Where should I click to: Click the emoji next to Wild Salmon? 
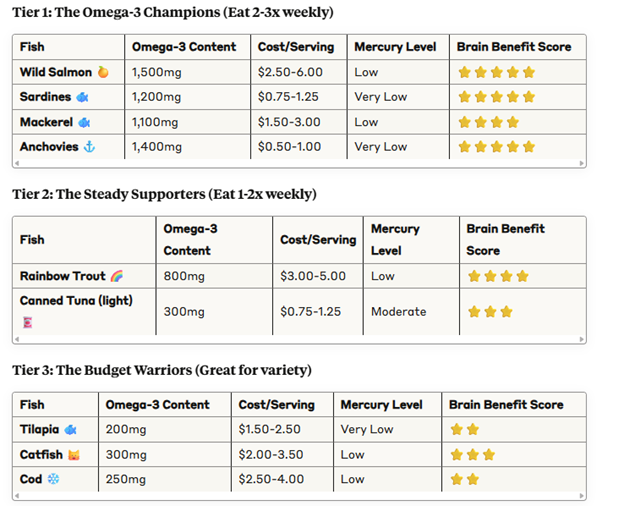pos(103,73)
